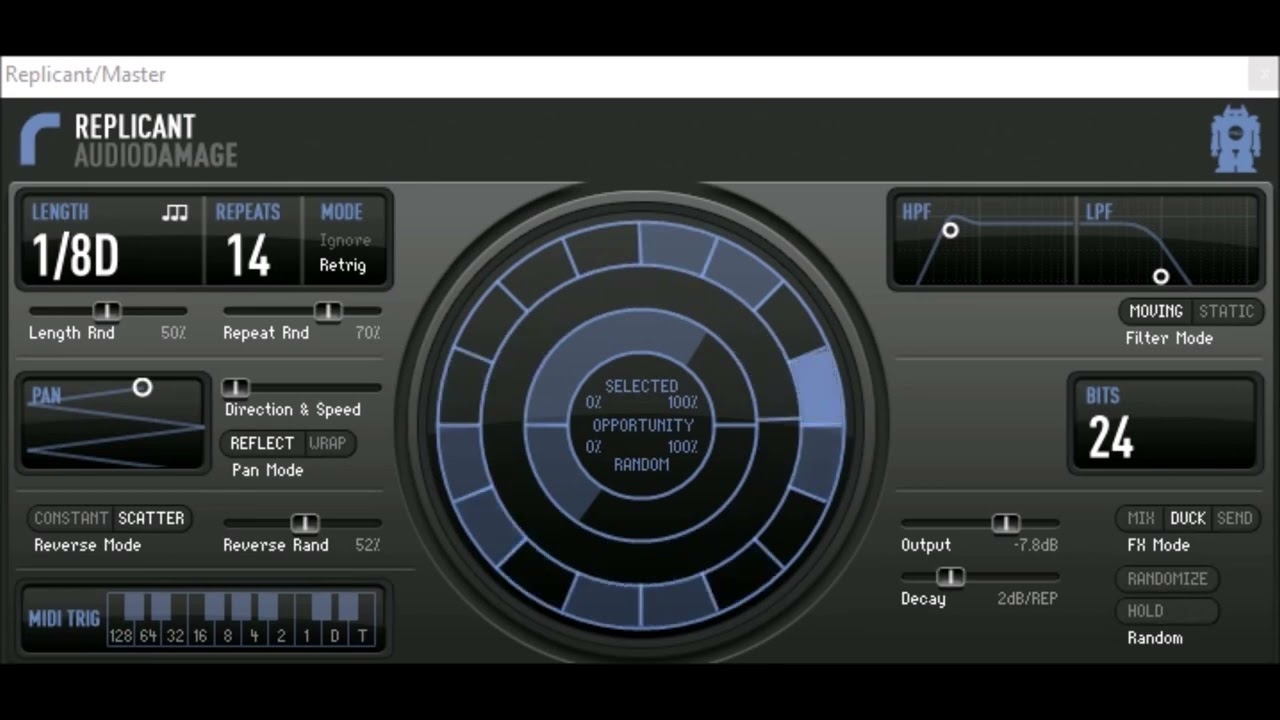The height and width of the screenshot is (720, 1280).
Task: Click the 4 MIDI trig key
Action: click(254, 620)
